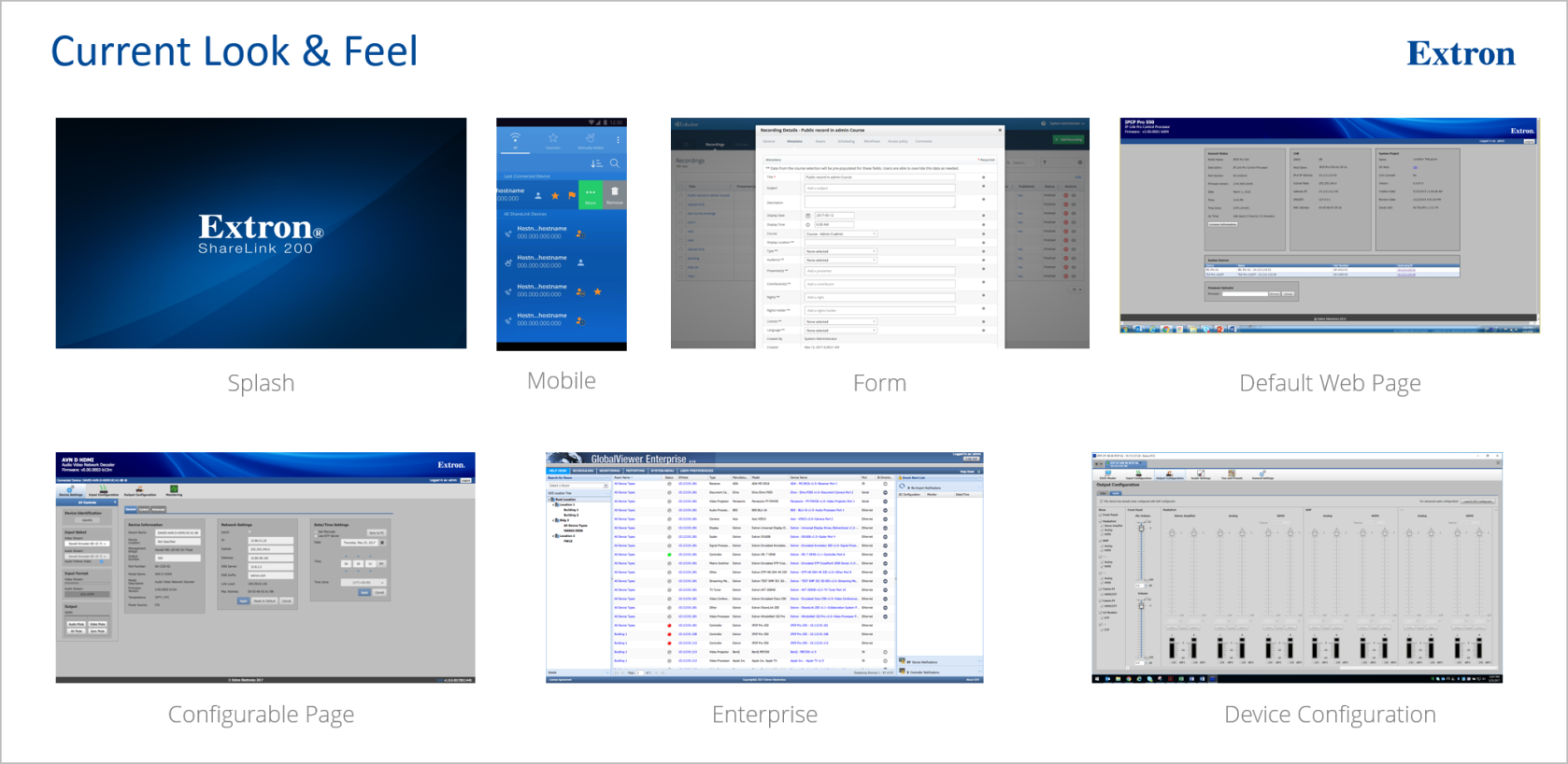Image resolution: width=1568 pixels, height=764 pixels.
Task: Select the Use NTP Server radio in Date/Time Settings
Action: (x=316, y=536)
